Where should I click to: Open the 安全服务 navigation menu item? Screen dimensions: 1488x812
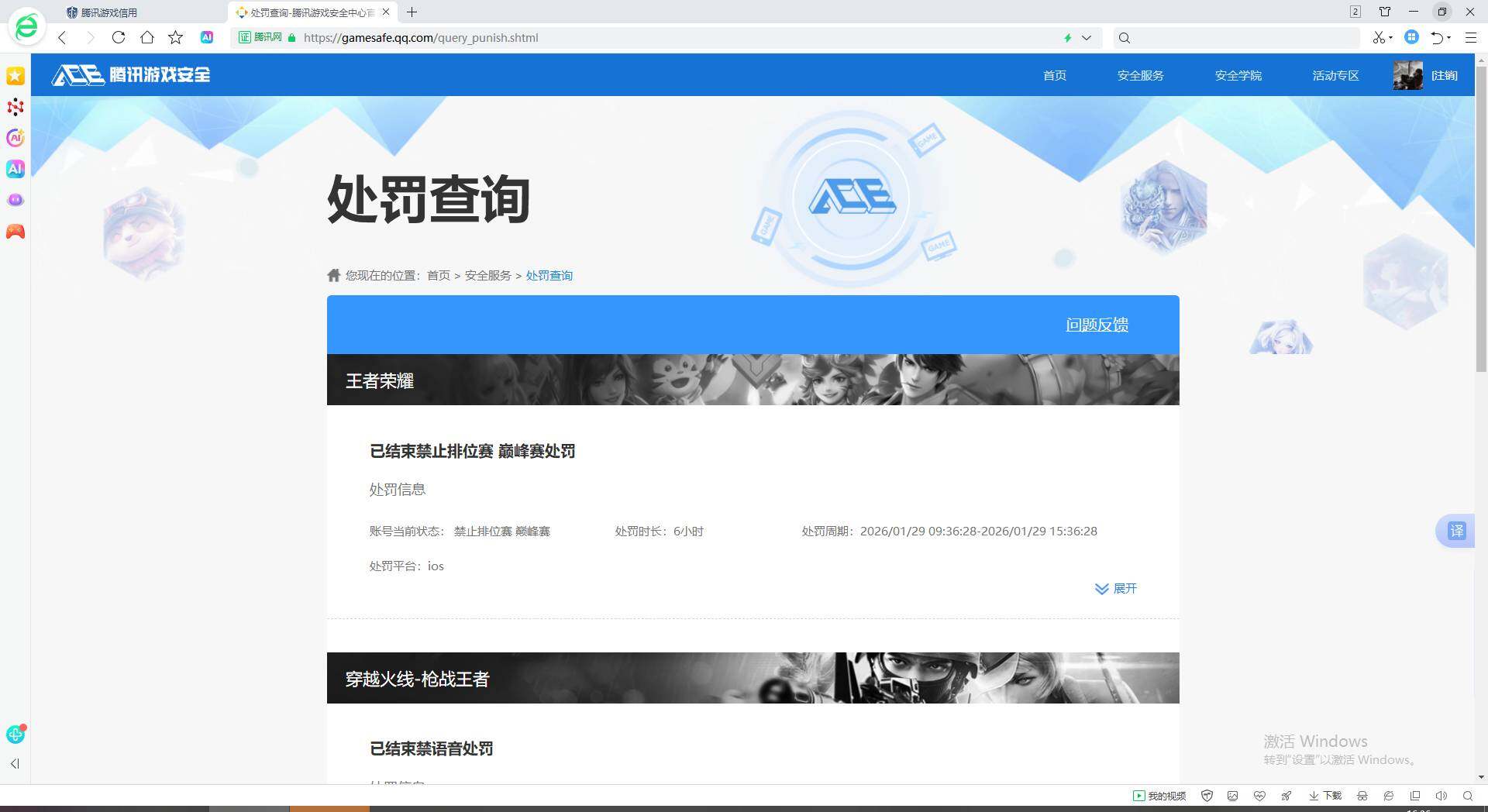(x=1140, y=75)
